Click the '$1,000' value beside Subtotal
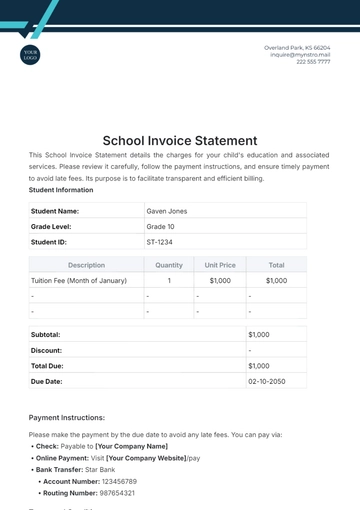Screen dimensions: 360x510 [259, 335]
